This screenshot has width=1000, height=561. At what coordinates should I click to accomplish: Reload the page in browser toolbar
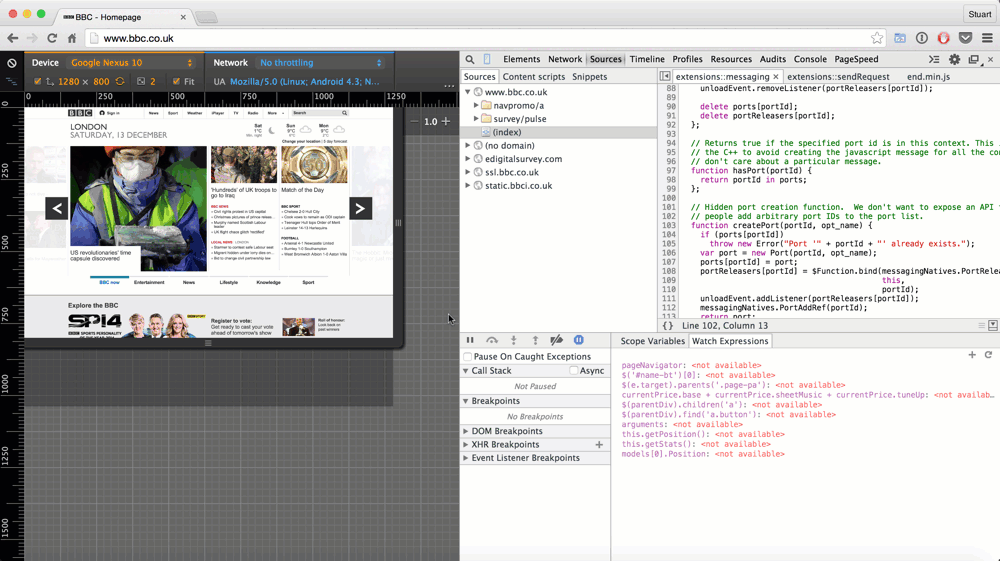(52, 38)
